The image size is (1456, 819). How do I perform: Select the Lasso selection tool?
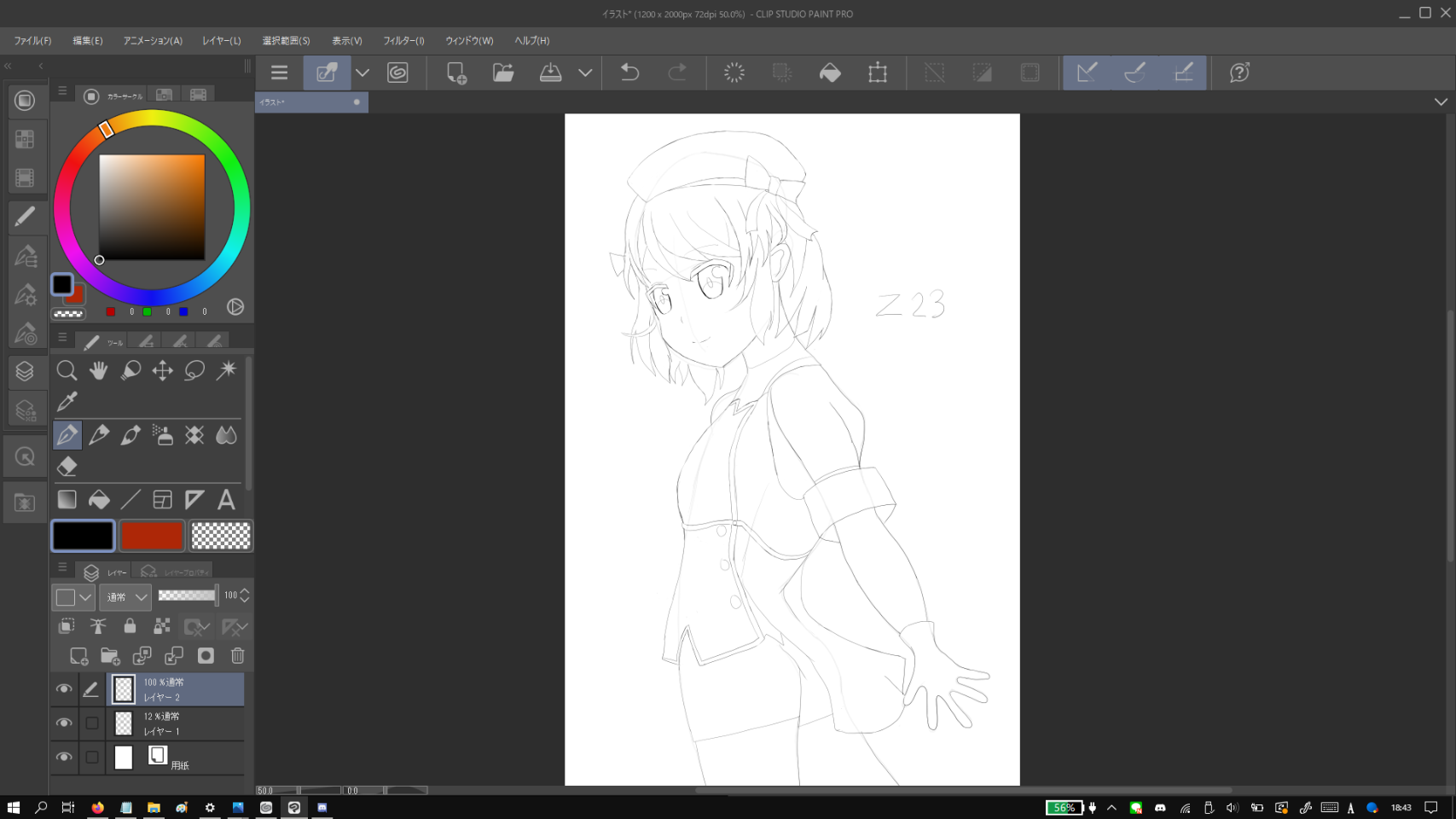tap(194, 370)
